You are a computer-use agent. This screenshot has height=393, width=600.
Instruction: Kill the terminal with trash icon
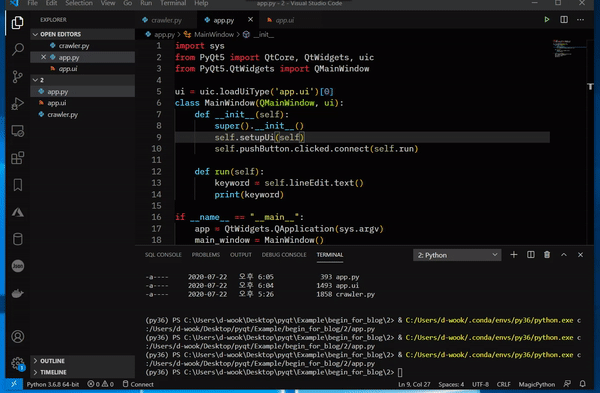[547, 255]
